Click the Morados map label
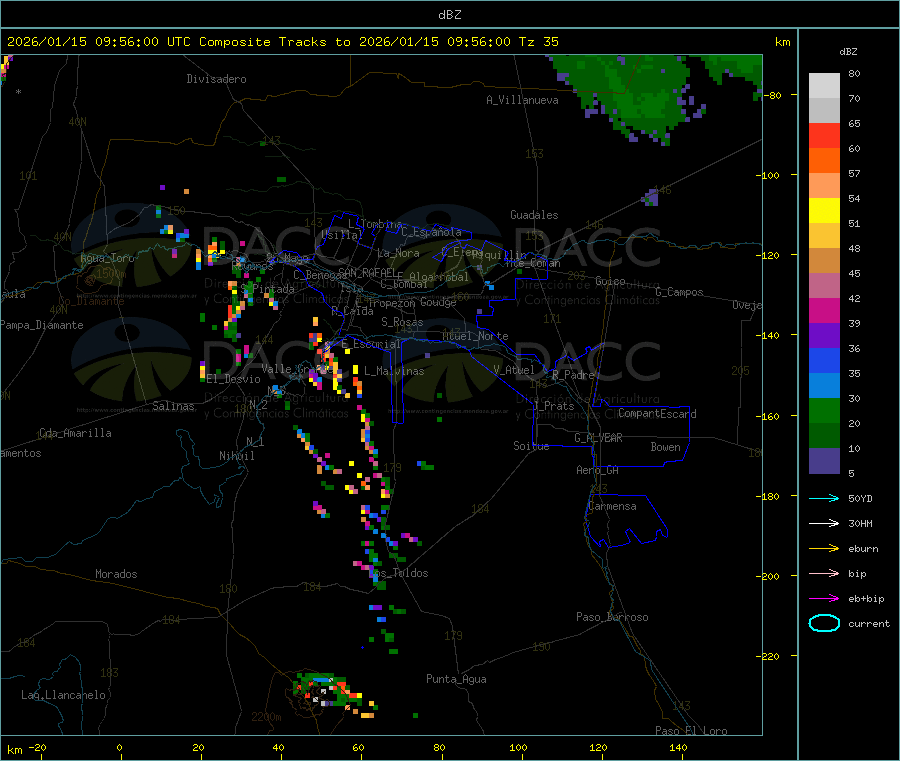The height and width of the screenshot is (761, 900). [x=116, y=574]
